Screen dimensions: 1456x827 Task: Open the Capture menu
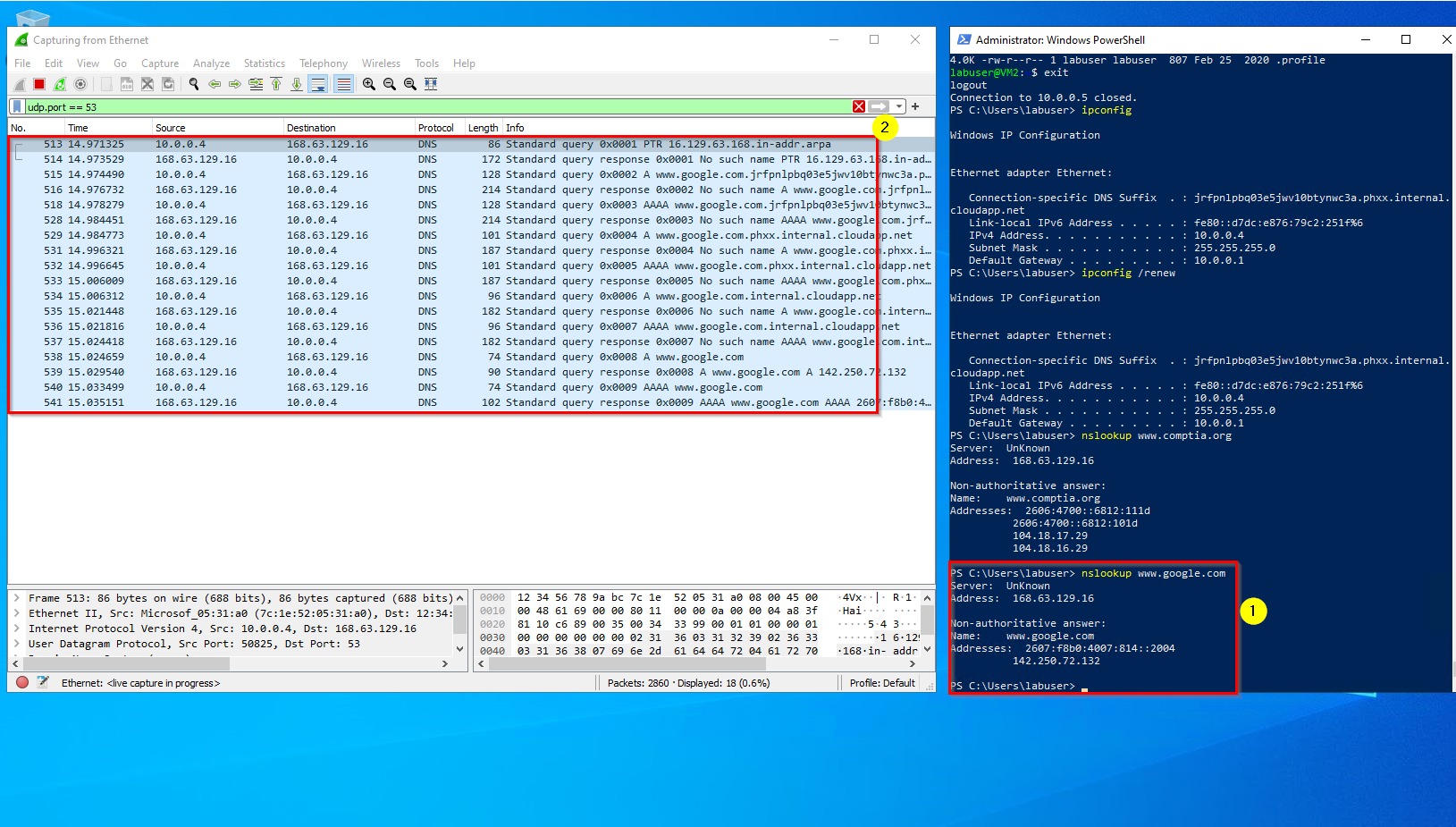160,63
